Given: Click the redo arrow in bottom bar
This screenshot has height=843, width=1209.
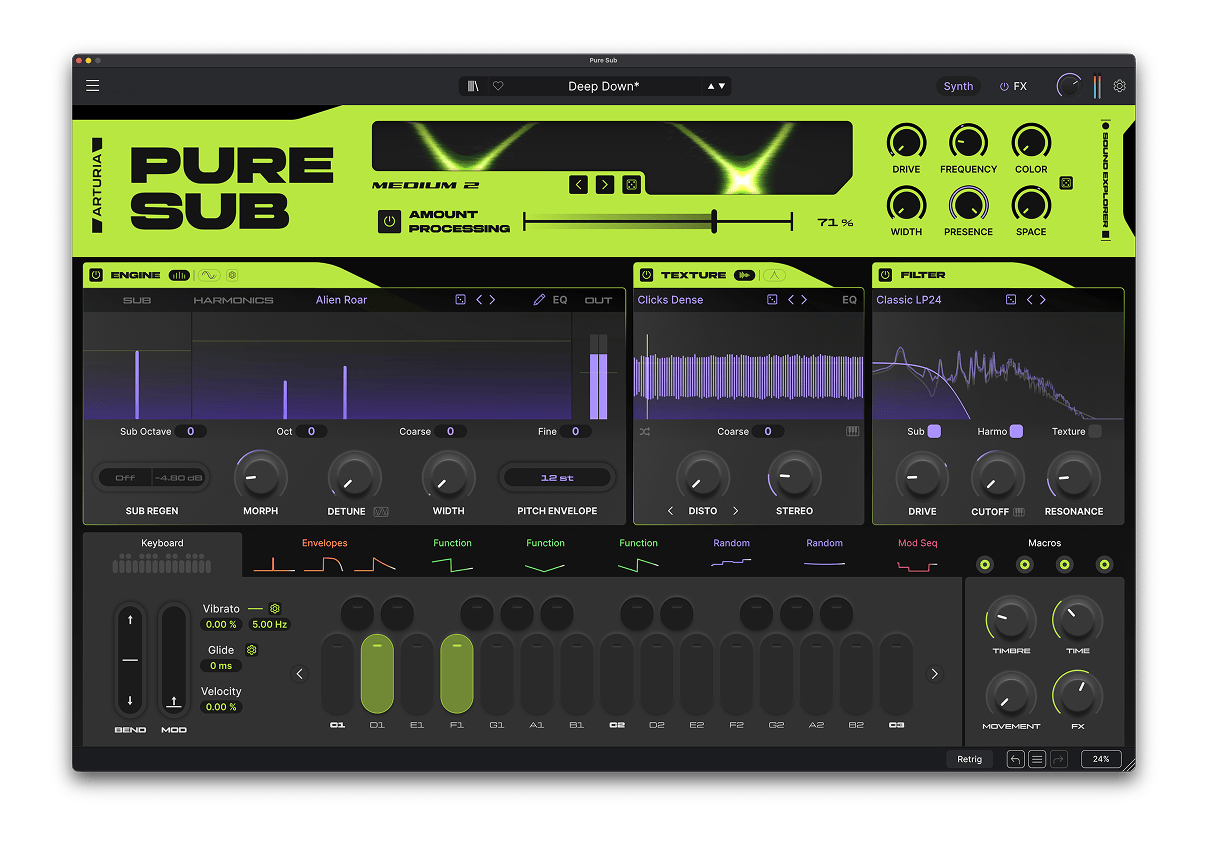Looking at the screenshot, I should coord(1059,759).
